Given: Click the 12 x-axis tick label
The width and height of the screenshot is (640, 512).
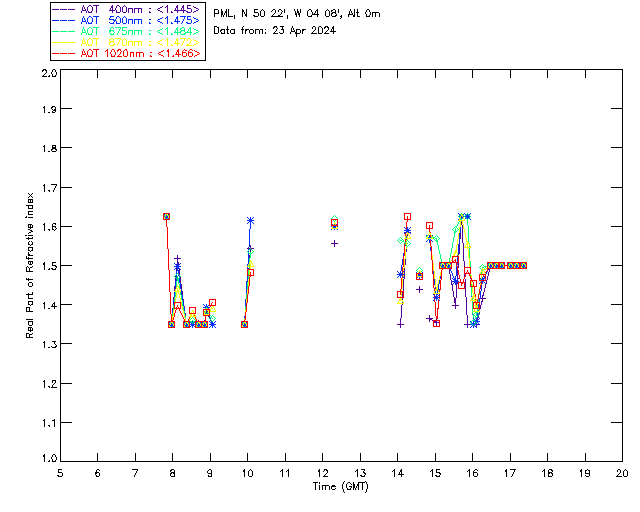Looking at the screenshot, I should pyautogui.click(x=322, y=473).
